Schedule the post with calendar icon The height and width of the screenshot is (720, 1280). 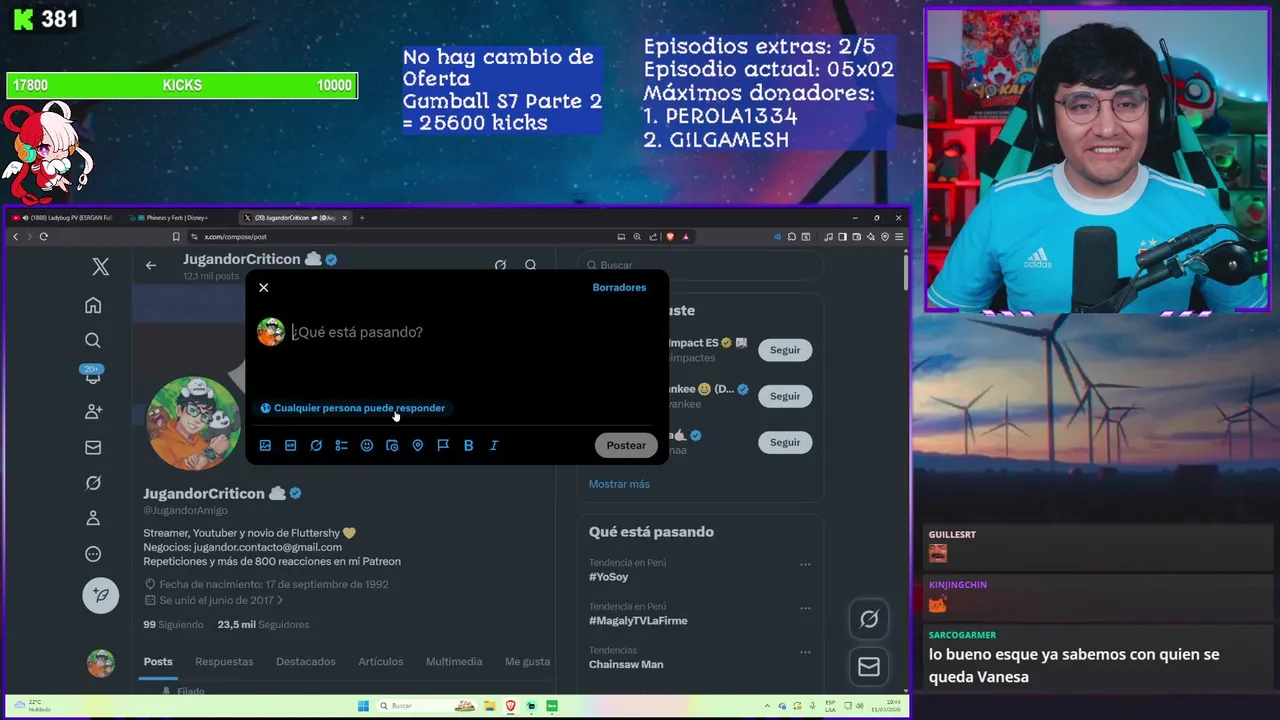[x=392, y=445]
